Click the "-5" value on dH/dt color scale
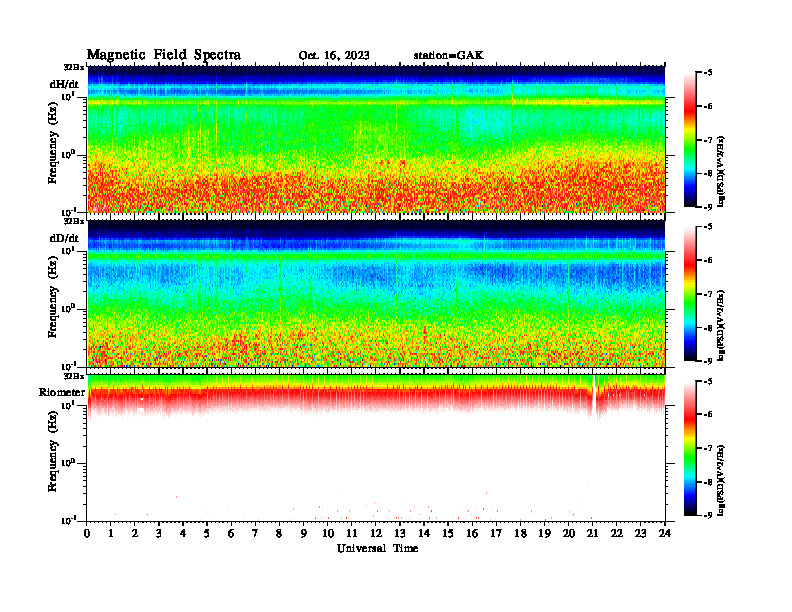Viewport: 792px width, 612px height. [x=708, y=73]
